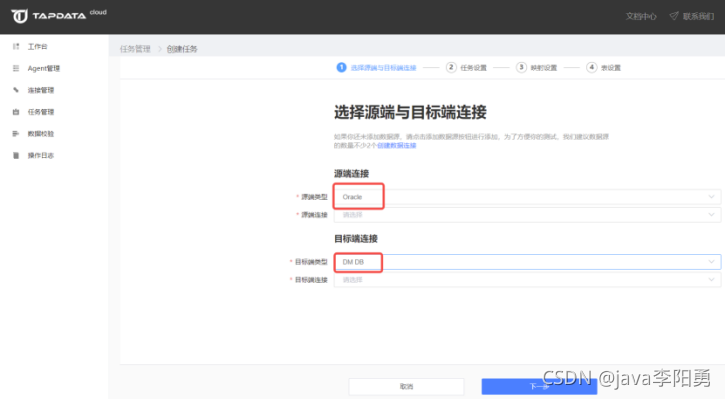Click the breadcrumb separator chevron

160,49
